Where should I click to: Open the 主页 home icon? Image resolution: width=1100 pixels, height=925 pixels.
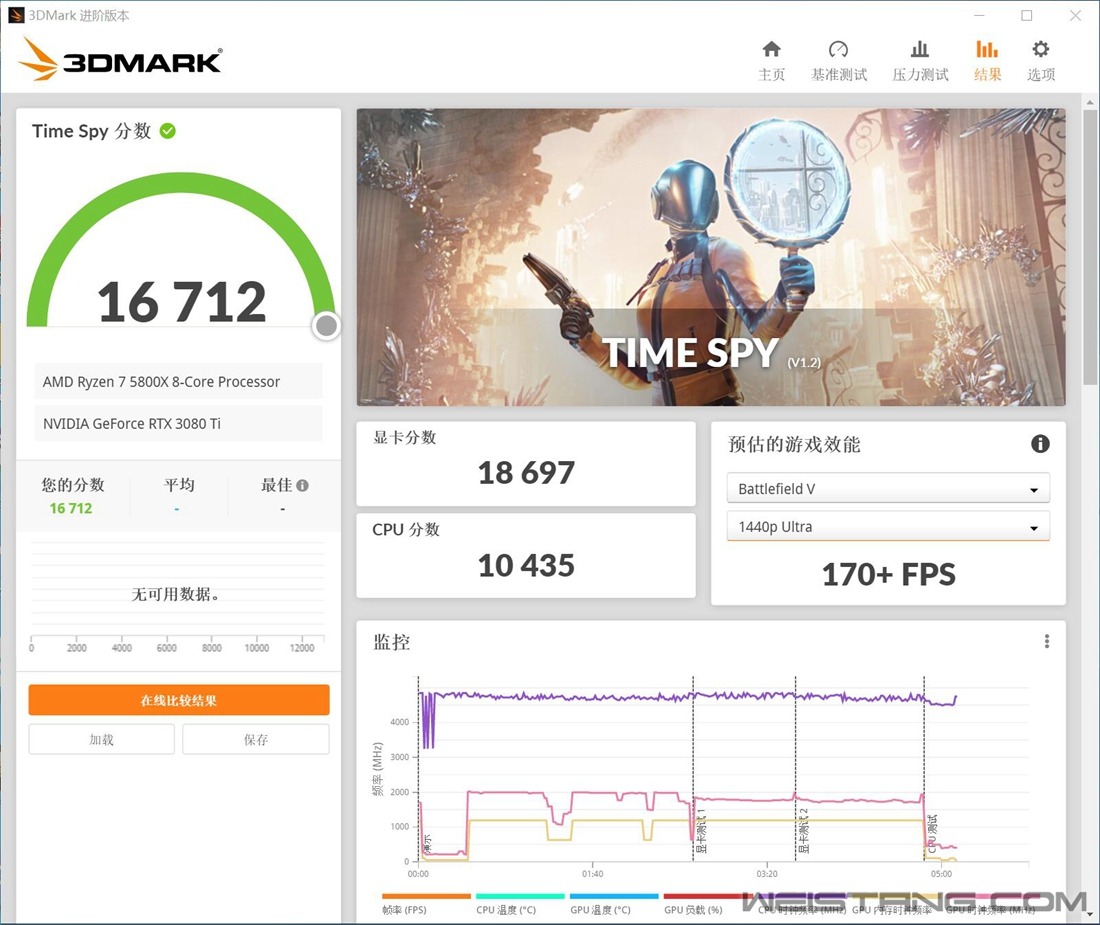click(771, 49)
